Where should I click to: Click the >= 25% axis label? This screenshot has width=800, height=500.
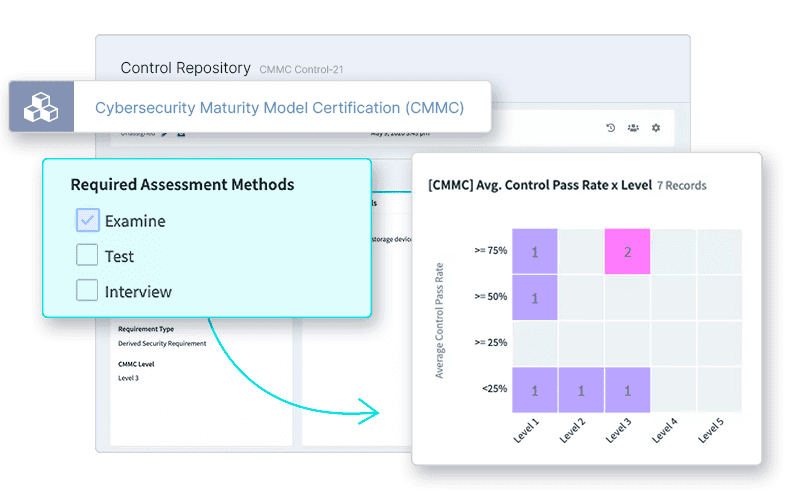[x=491, y=342]
